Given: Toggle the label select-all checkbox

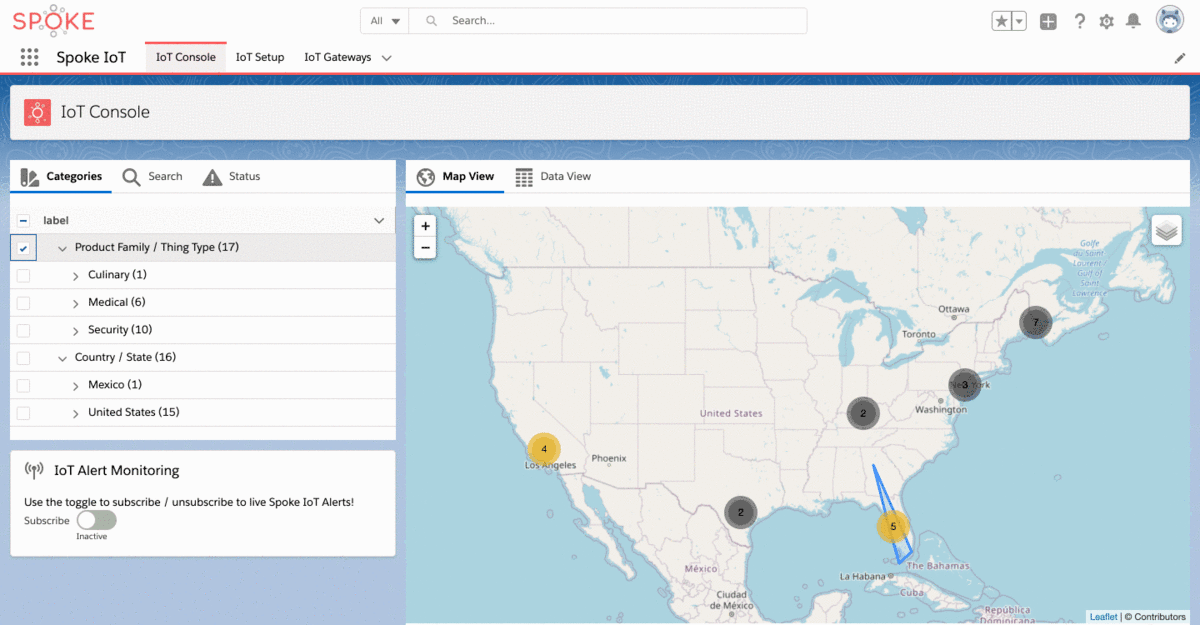Looking at the screenshot, I should point(24,220).
